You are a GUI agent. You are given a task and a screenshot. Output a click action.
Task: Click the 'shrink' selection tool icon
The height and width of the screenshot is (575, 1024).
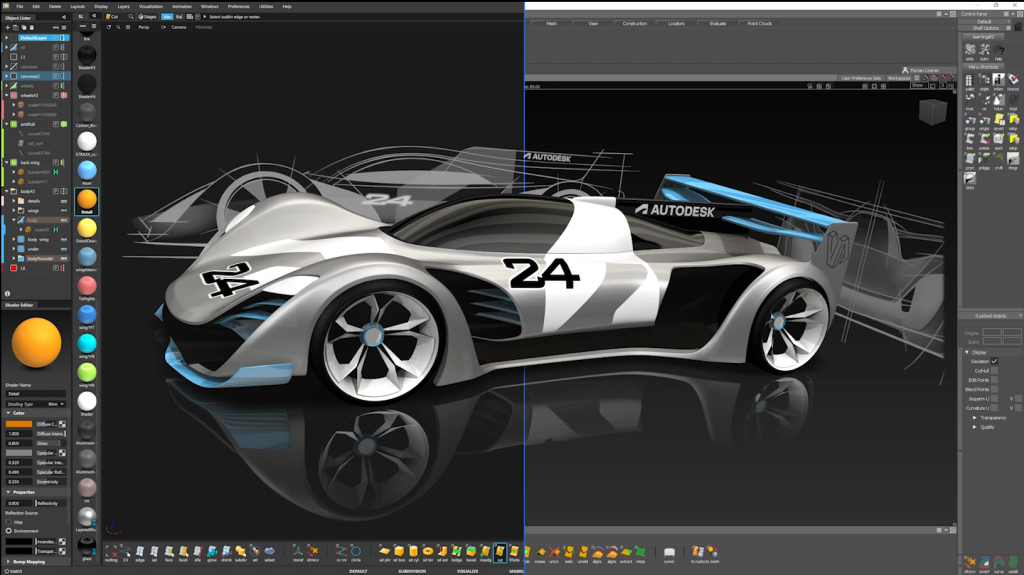226,551
